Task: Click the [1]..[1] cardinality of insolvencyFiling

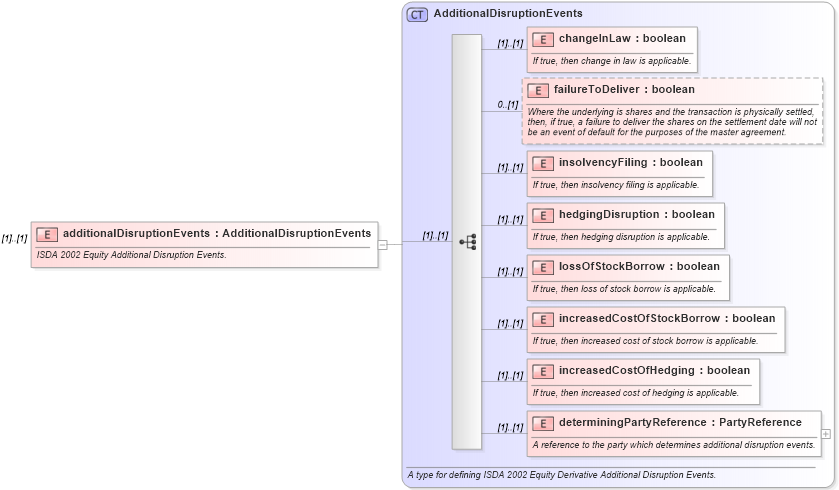Action: [x=510, y=167]
